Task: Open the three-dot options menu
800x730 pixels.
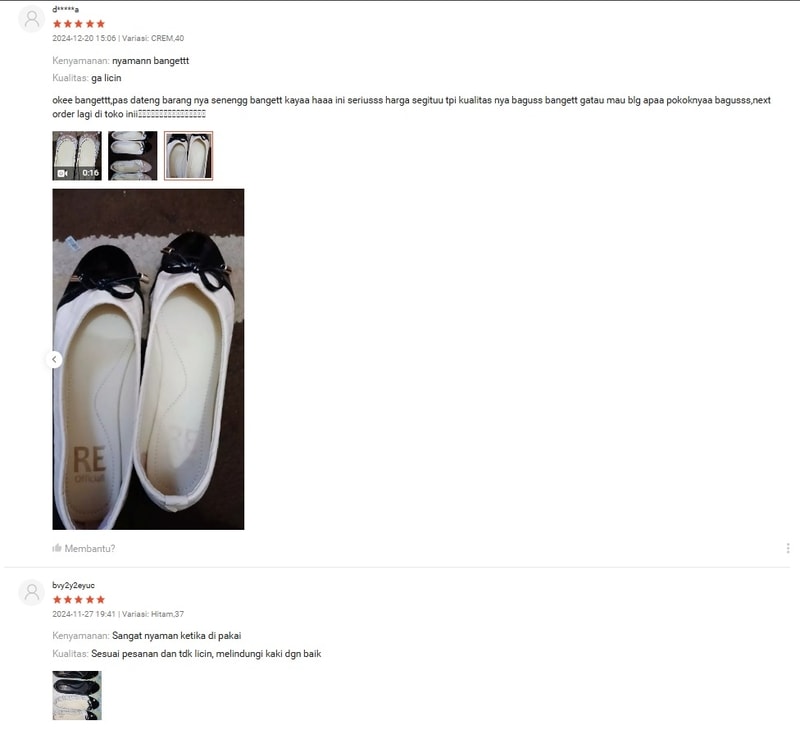Action: [788, 548]
